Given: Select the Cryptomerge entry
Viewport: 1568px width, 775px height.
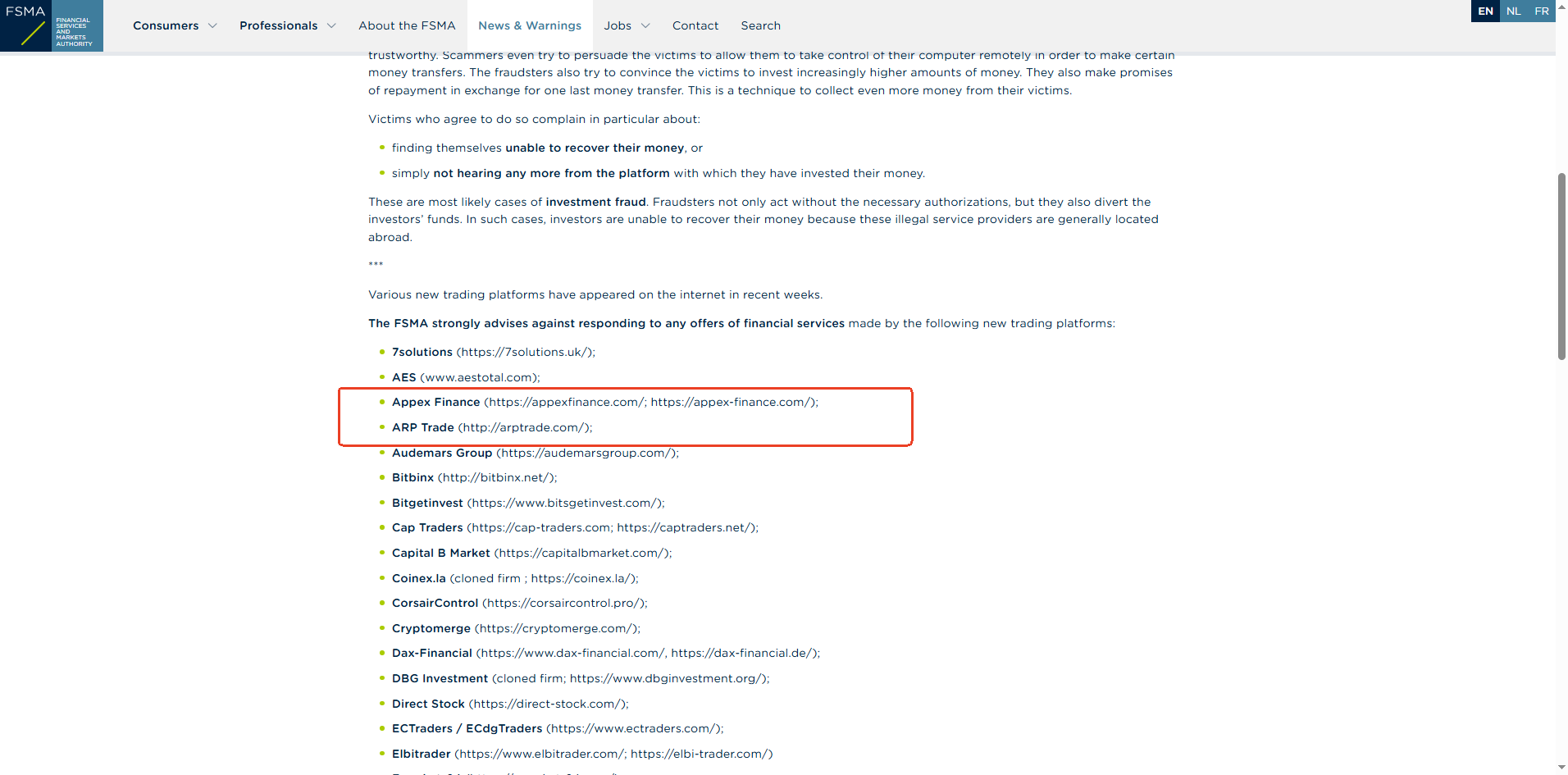Looking at the screenshot, I should coord(517,628).
